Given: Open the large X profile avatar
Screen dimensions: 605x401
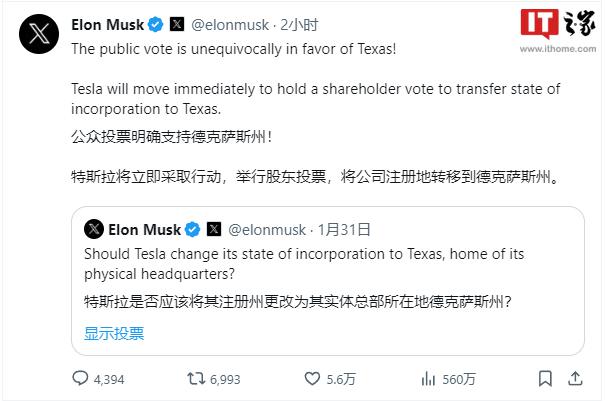Looking at the screenshot, I should click(40, 35).
